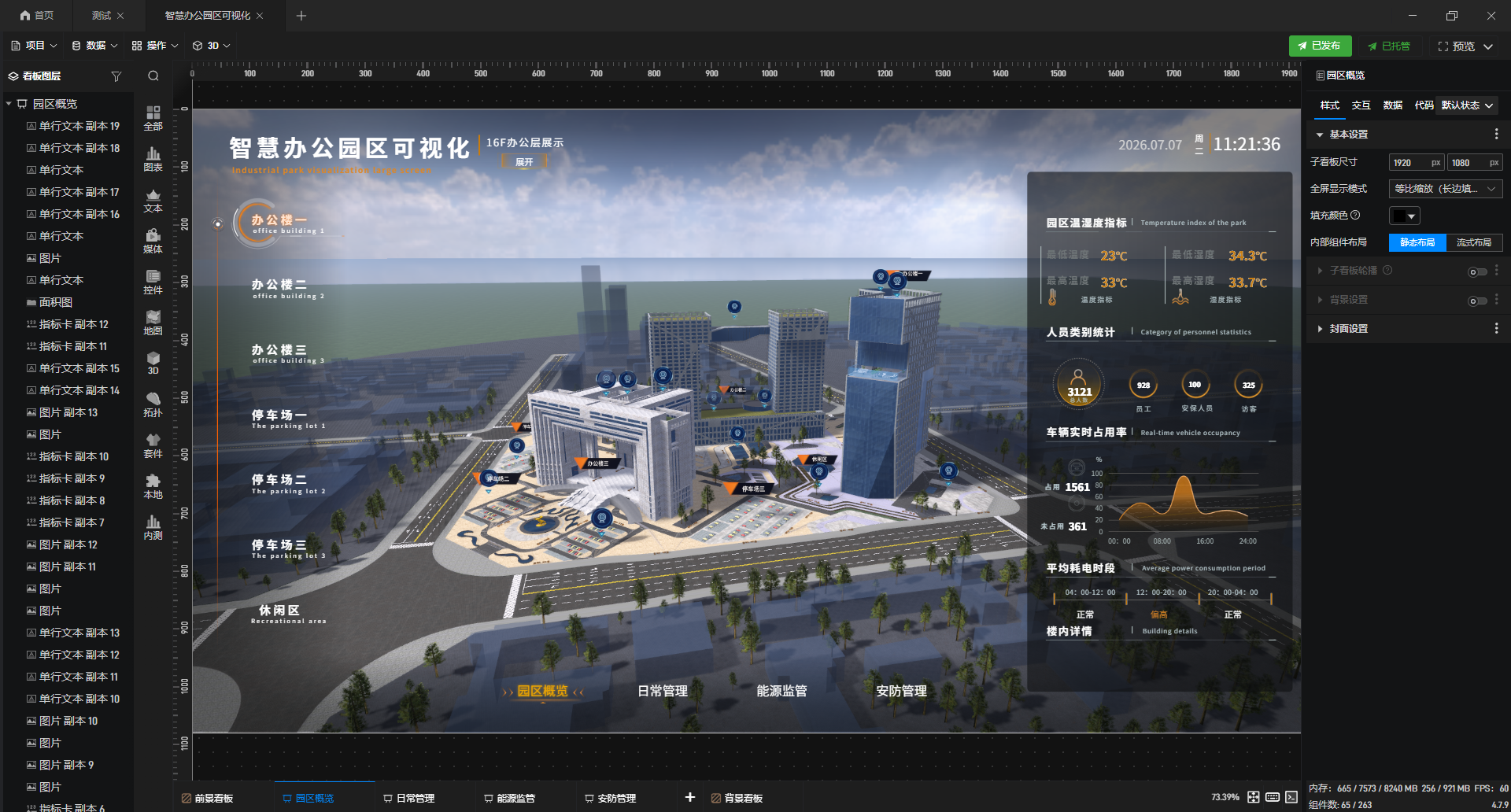Click the layer filter funnel icon
1511x812 pixels.
coord(116,76)
